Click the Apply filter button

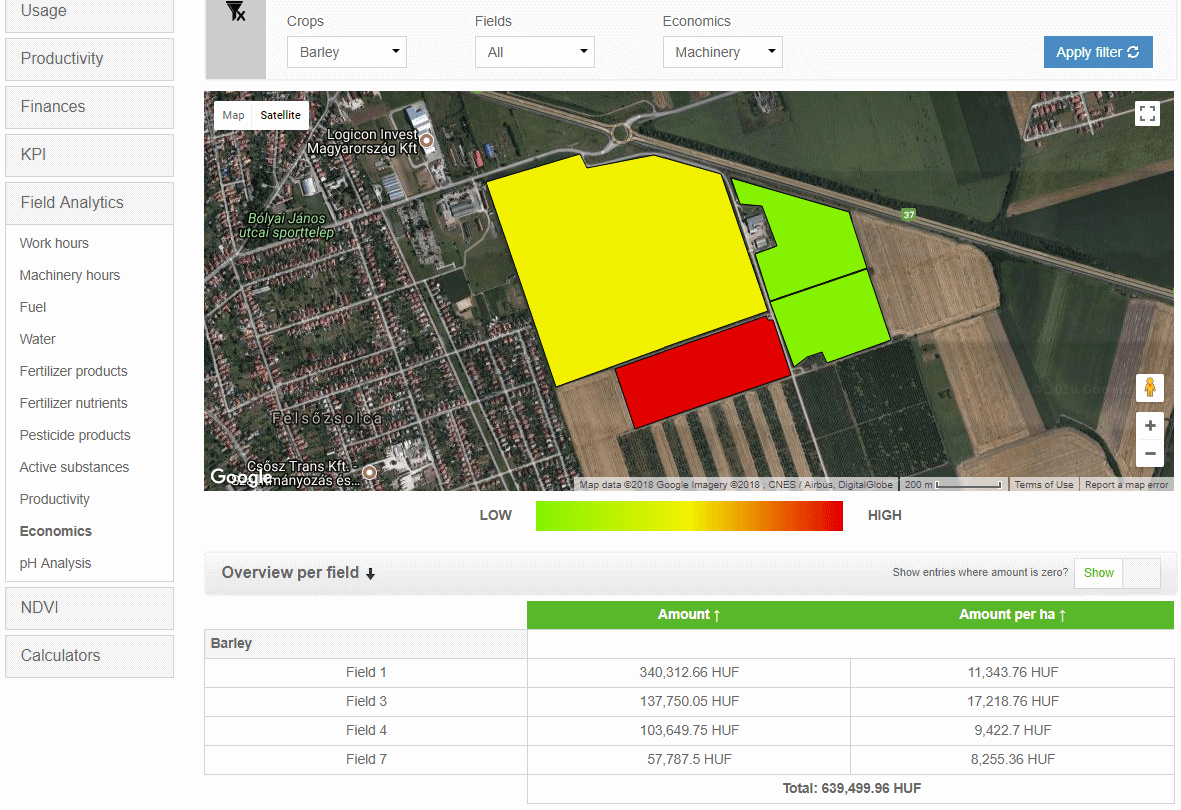tap(1097, 52)
